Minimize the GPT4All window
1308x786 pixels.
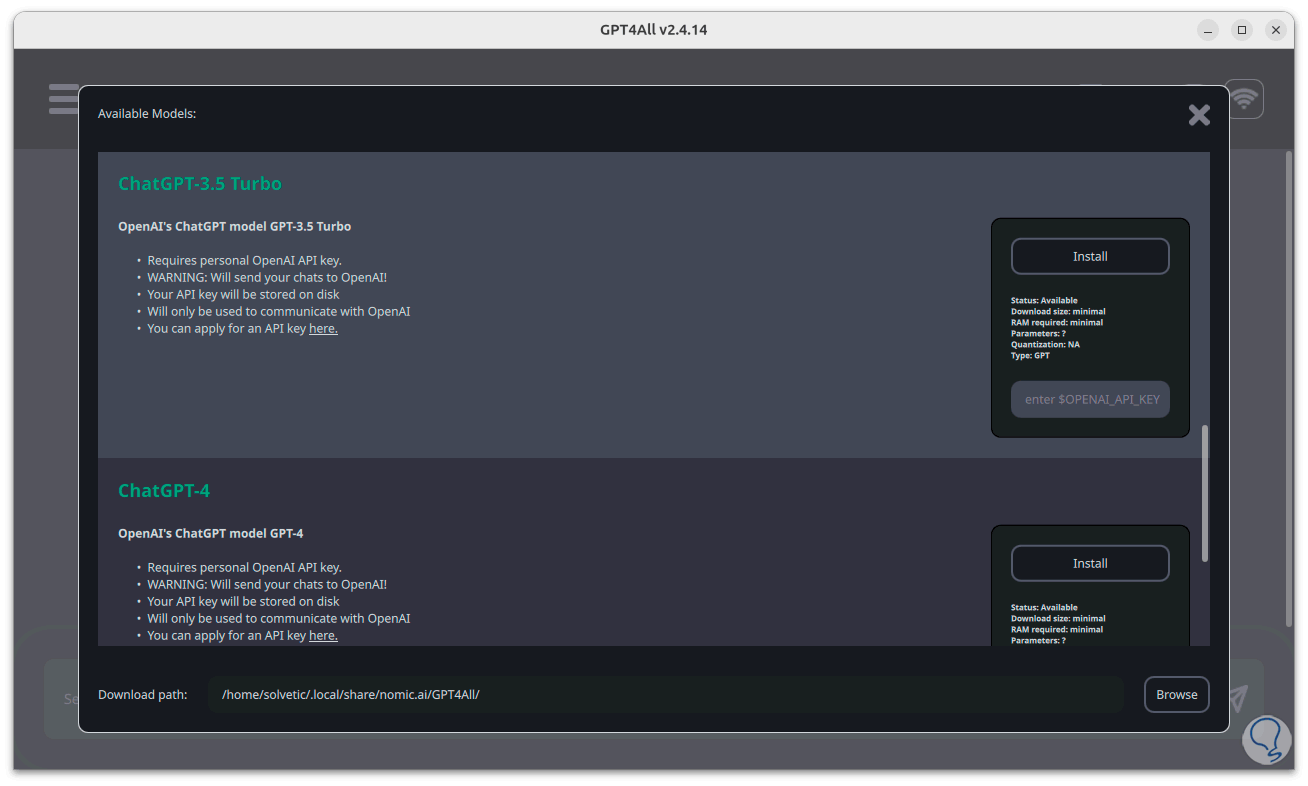tap(1208, 30)
